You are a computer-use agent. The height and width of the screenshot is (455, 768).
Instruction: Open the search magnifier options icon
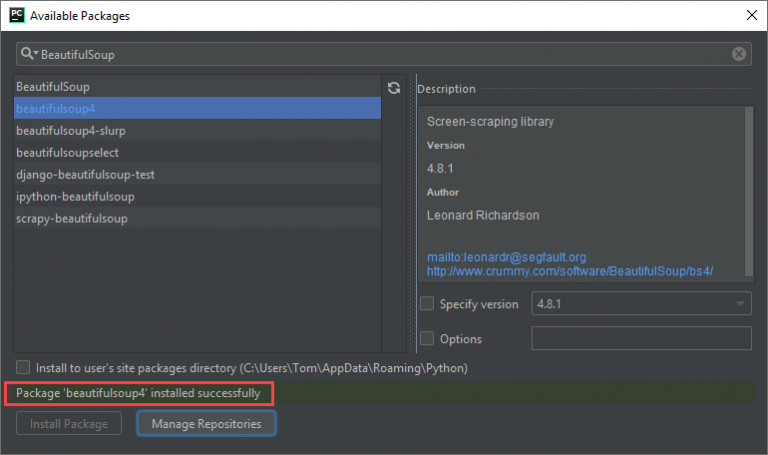click(29, 53)
